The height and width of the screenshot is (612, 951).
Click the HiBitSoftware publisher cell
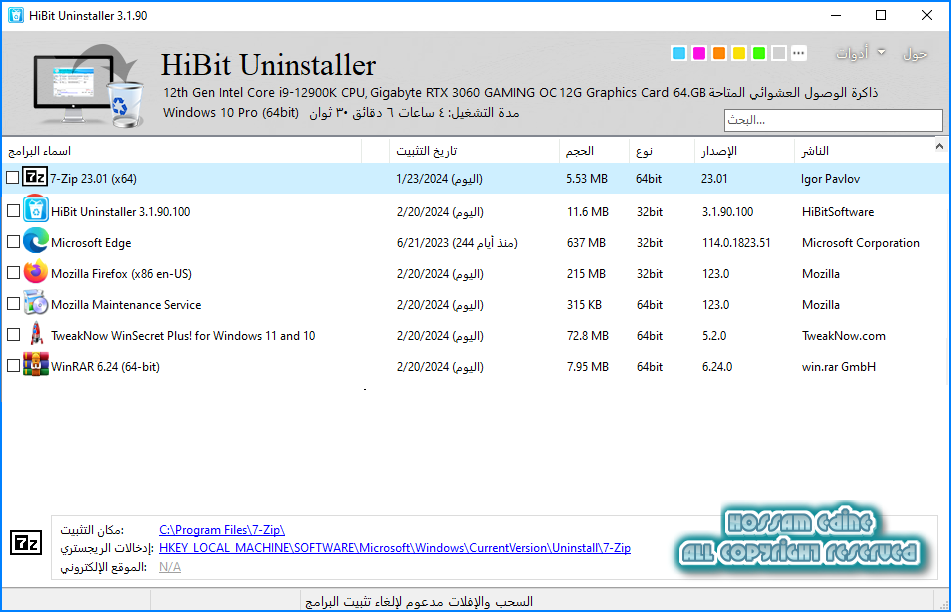pyautogui.click(x=838, y=212)
